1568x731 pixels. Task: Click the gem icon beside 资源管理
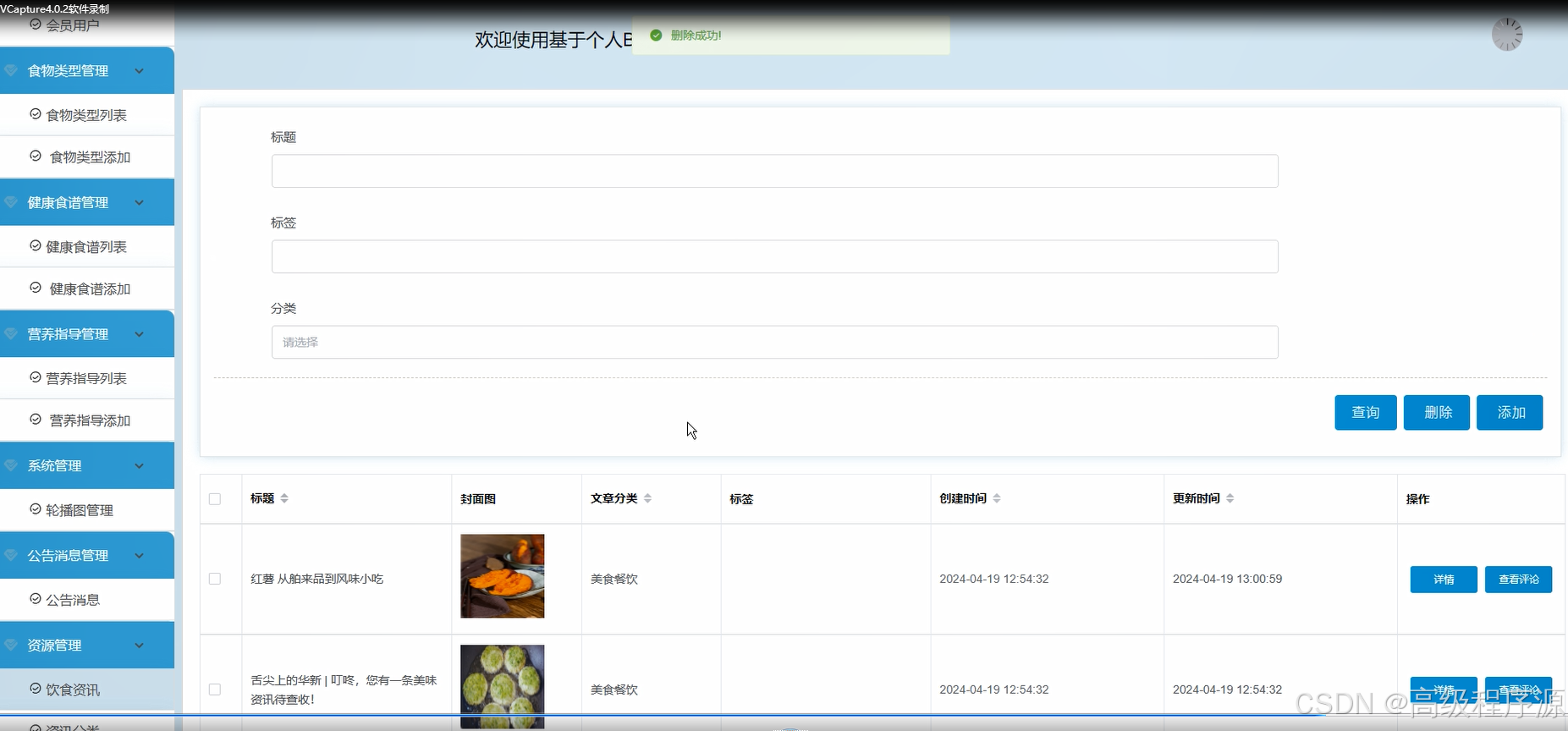(x=11, y=645)
